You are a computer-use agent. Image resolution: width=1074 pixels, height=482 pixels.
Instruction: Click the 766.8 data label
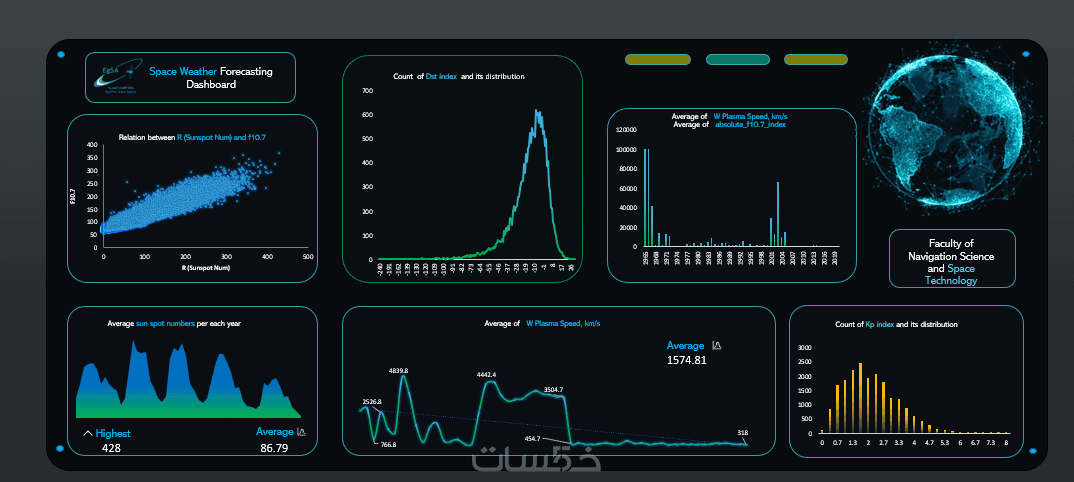click(x=388, y=444)
